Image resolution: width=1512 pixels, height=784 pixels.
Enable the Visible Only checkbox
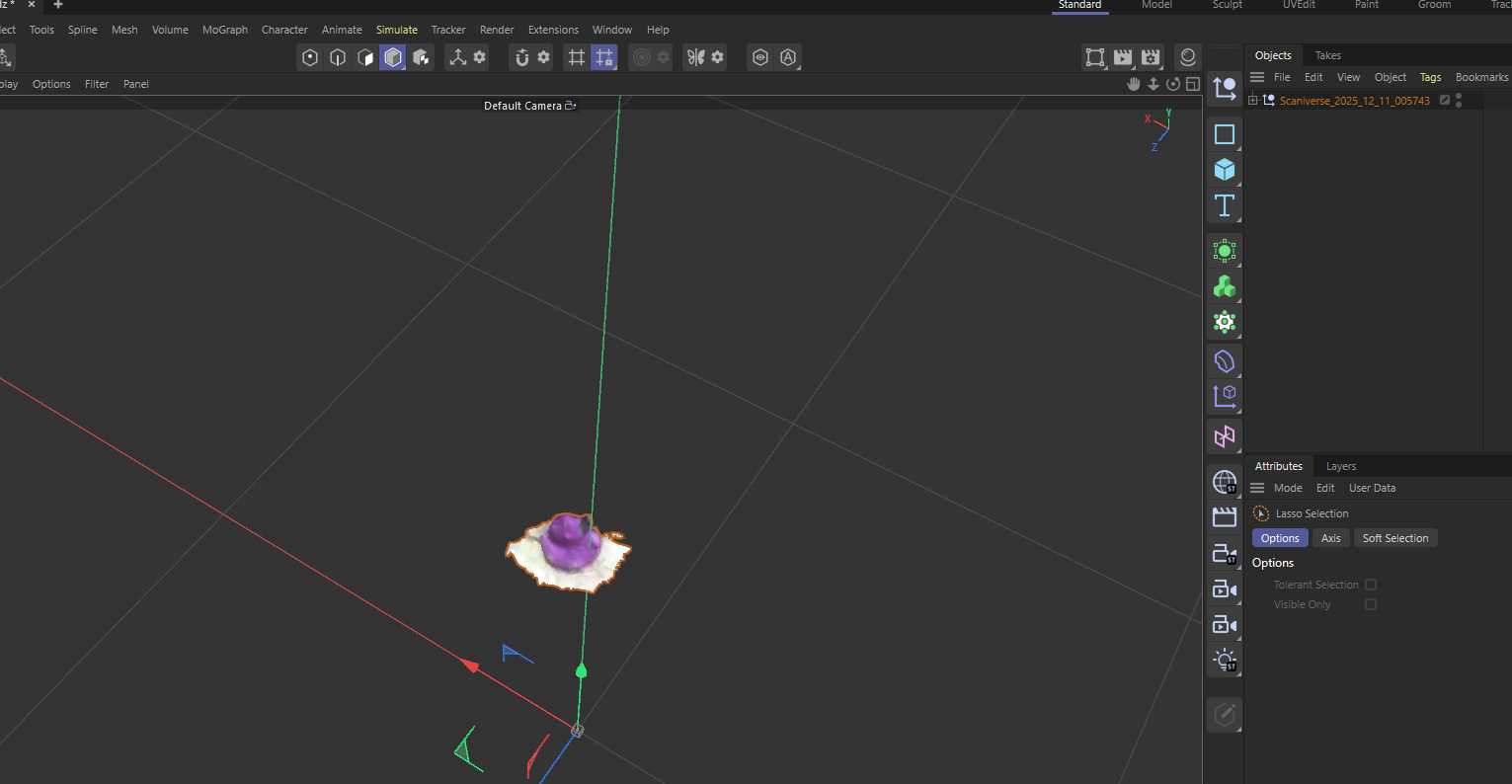(x=1371, y=604)
